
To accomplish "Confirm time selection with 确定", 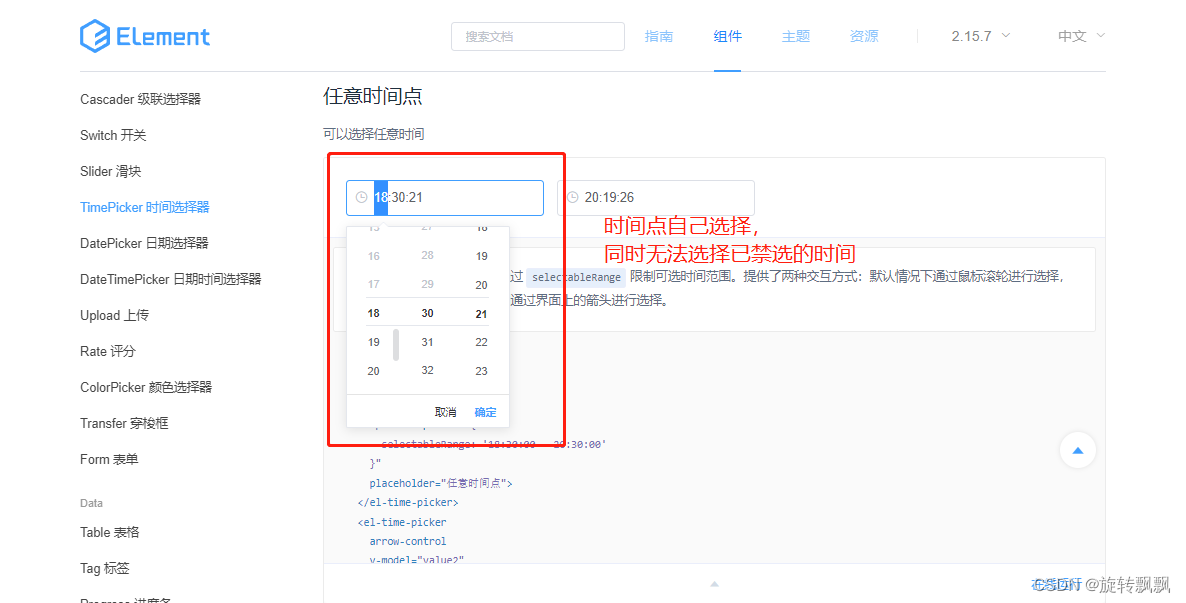I will [x=486, y=412].
